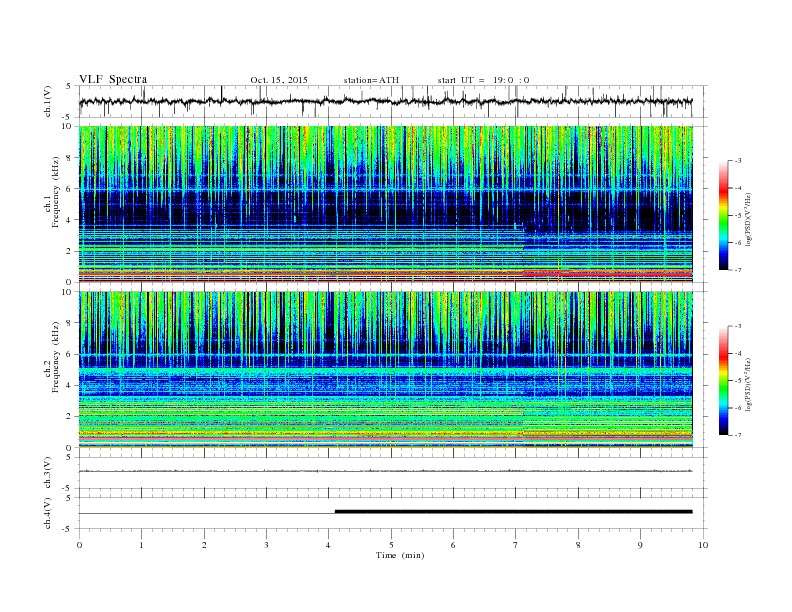Viewport: 792px width, 612px height.
Task: Click the time axis tick label '10'
Action: (703, 545)
